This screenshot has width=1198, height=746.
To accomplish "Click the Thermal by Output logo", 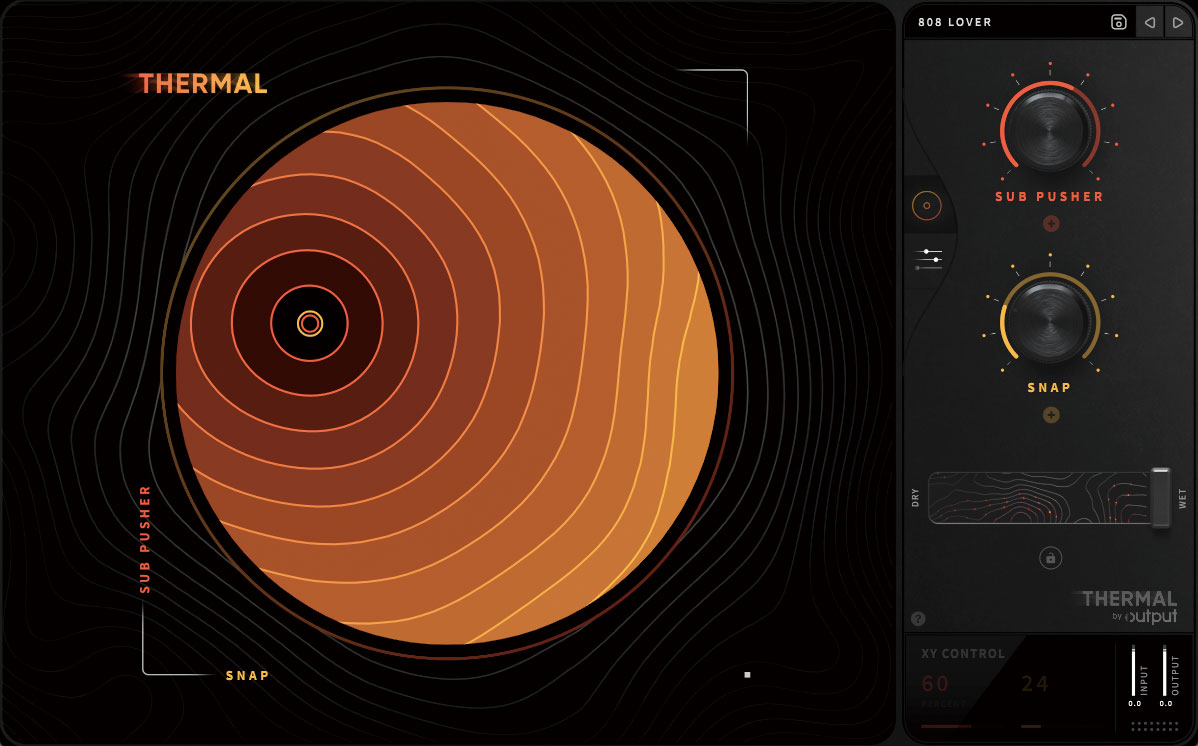I will point(1129,607).
